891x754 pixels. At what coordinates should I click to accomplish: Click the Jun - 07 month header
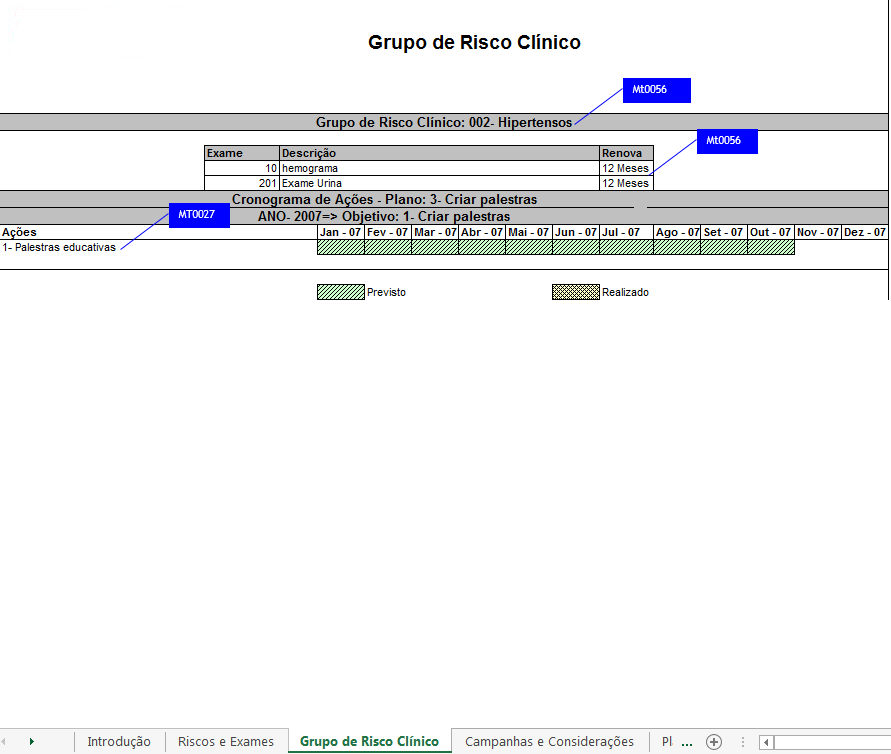click(x=576, y=232)
